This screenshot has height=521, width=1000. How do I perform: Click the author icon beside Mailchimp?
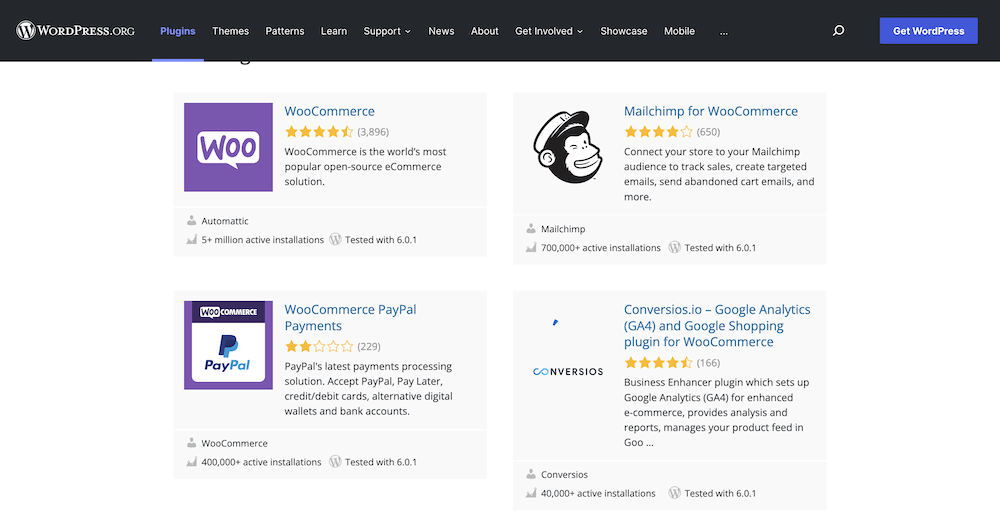pos(531,228)
